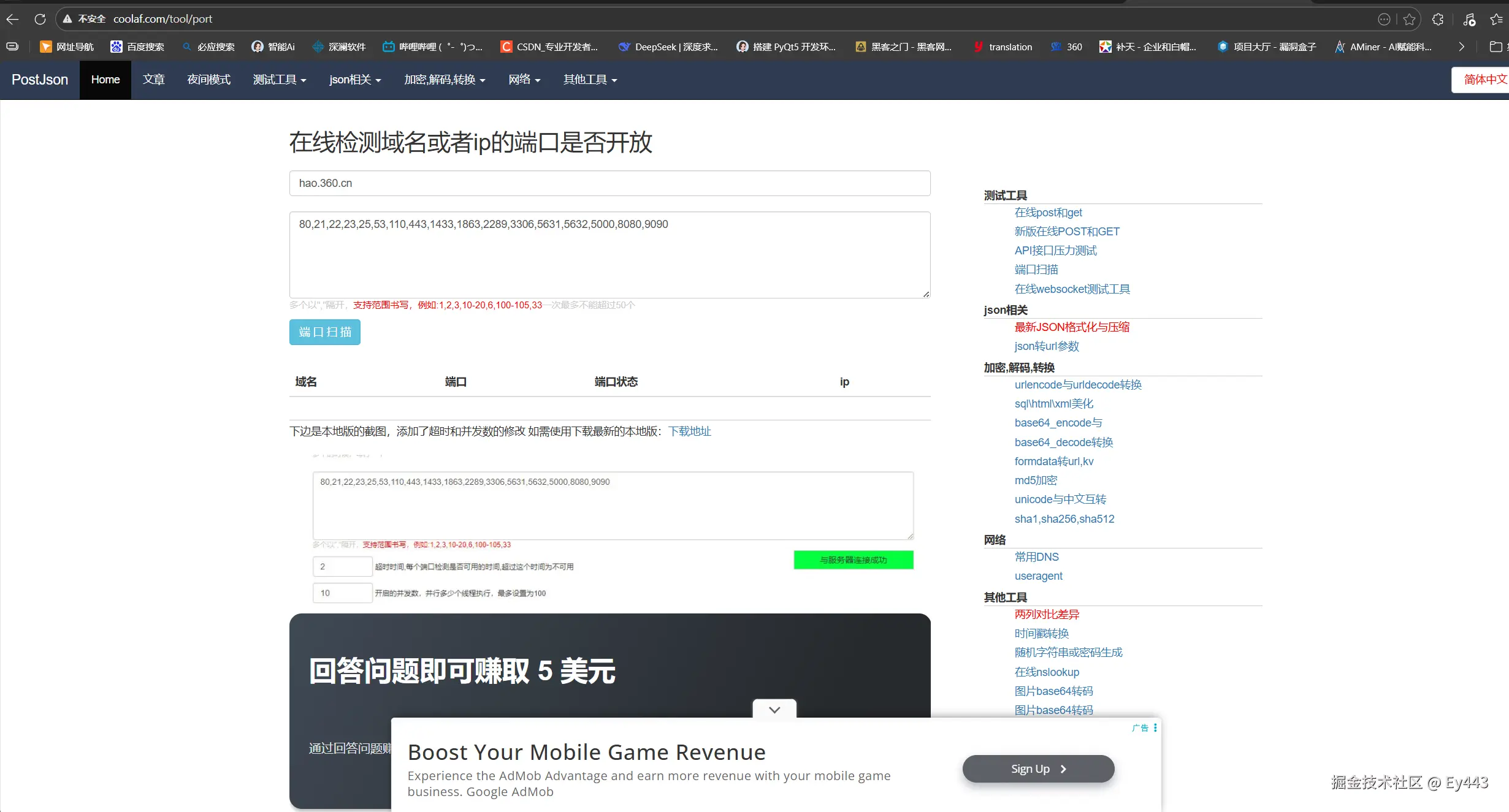Click the domain input field hao.360.cn

click(609, 183)
